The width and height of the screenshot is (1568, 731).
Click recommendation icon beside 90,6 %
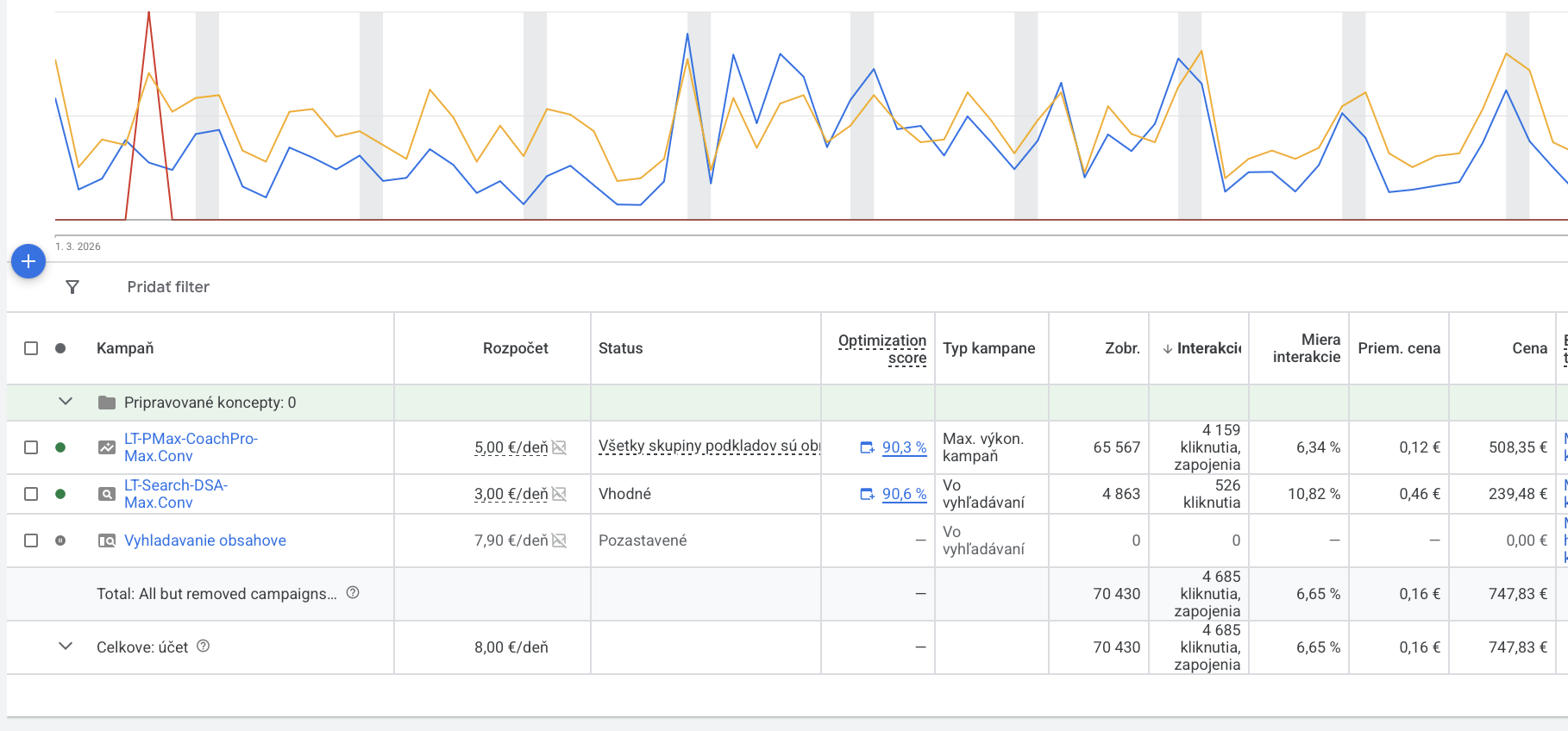868,494
